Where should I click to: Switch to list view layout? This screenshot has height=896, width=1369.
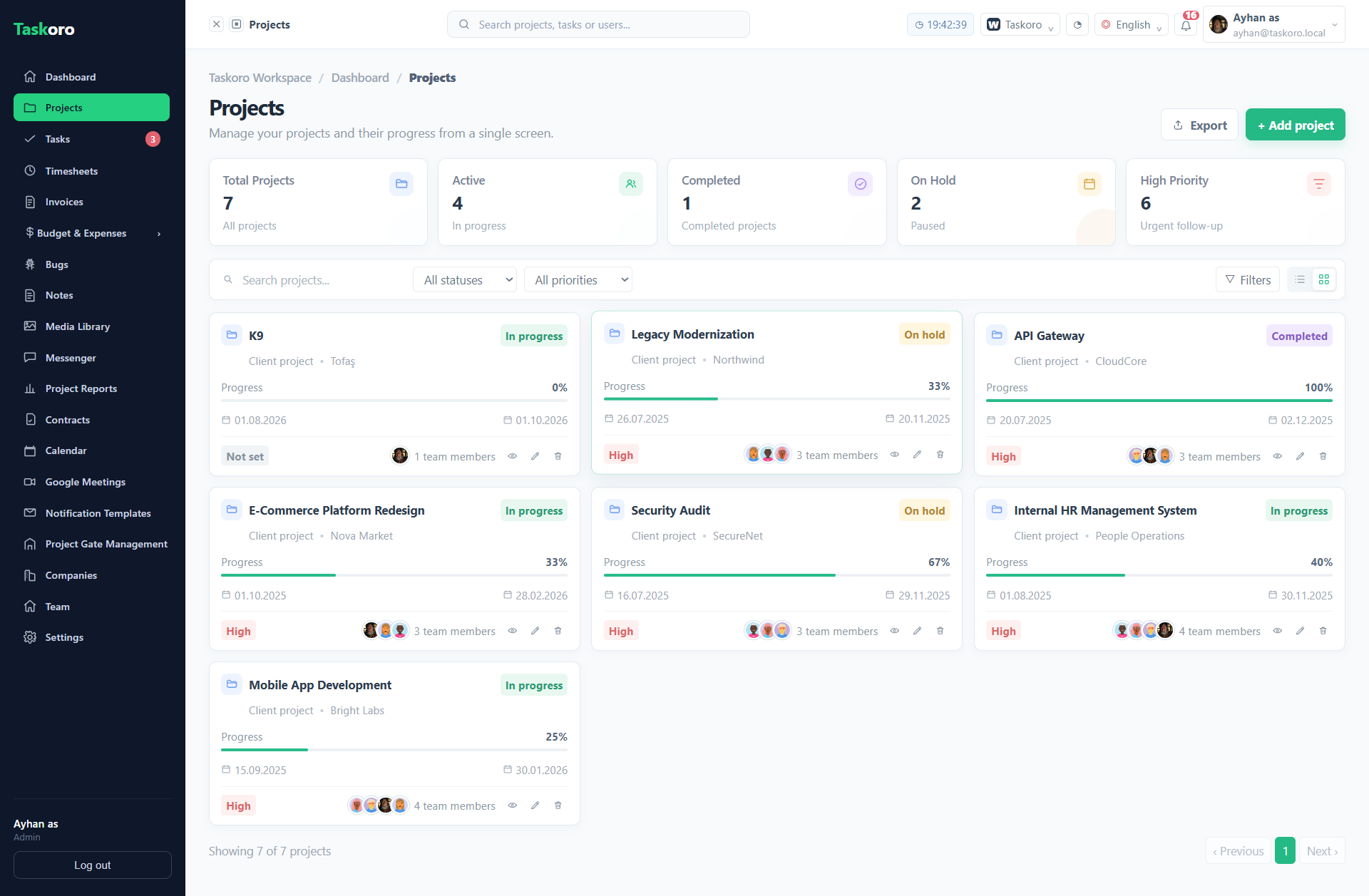pyautogui.click(x=1301, y=280)
